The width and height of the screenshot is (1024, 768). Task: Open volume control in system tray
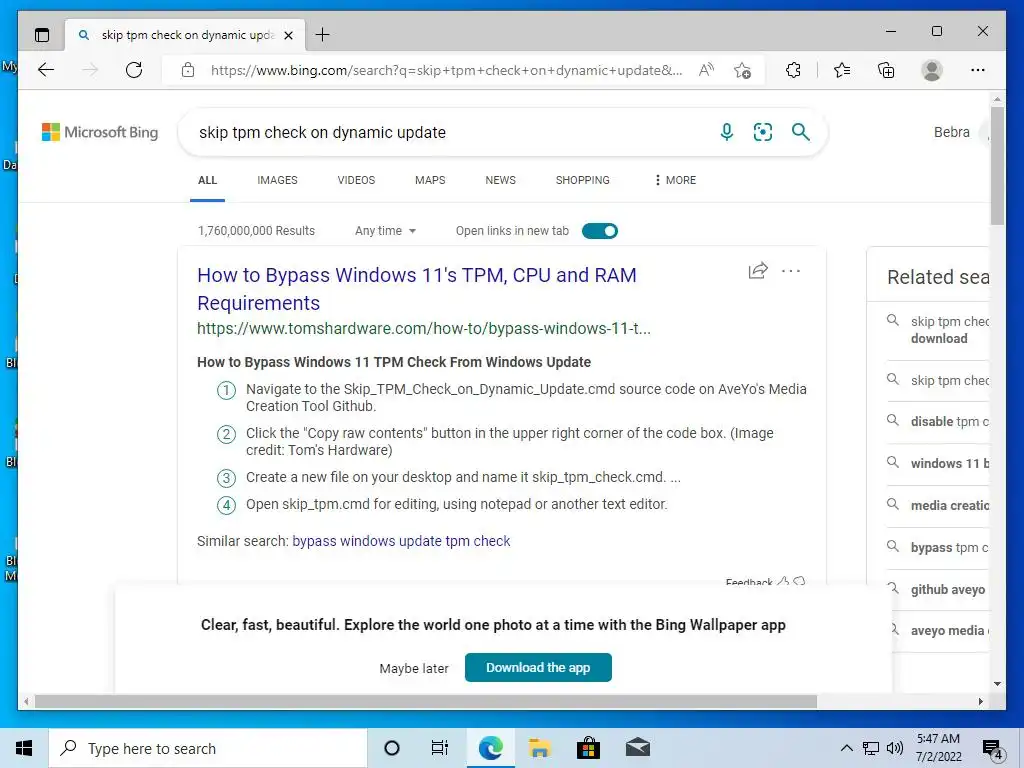coord(895,748)
